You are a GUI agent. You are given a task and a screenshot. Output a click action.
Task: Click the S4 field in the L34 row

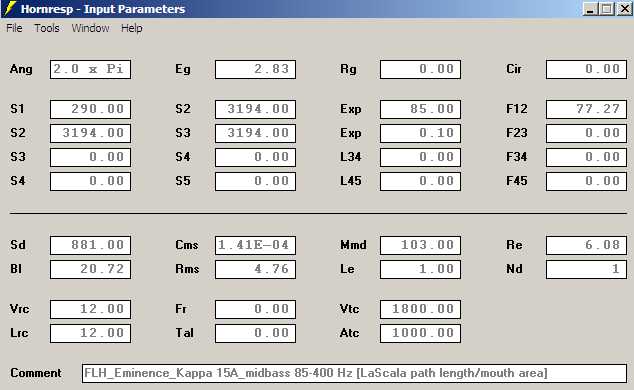(256, 157)
